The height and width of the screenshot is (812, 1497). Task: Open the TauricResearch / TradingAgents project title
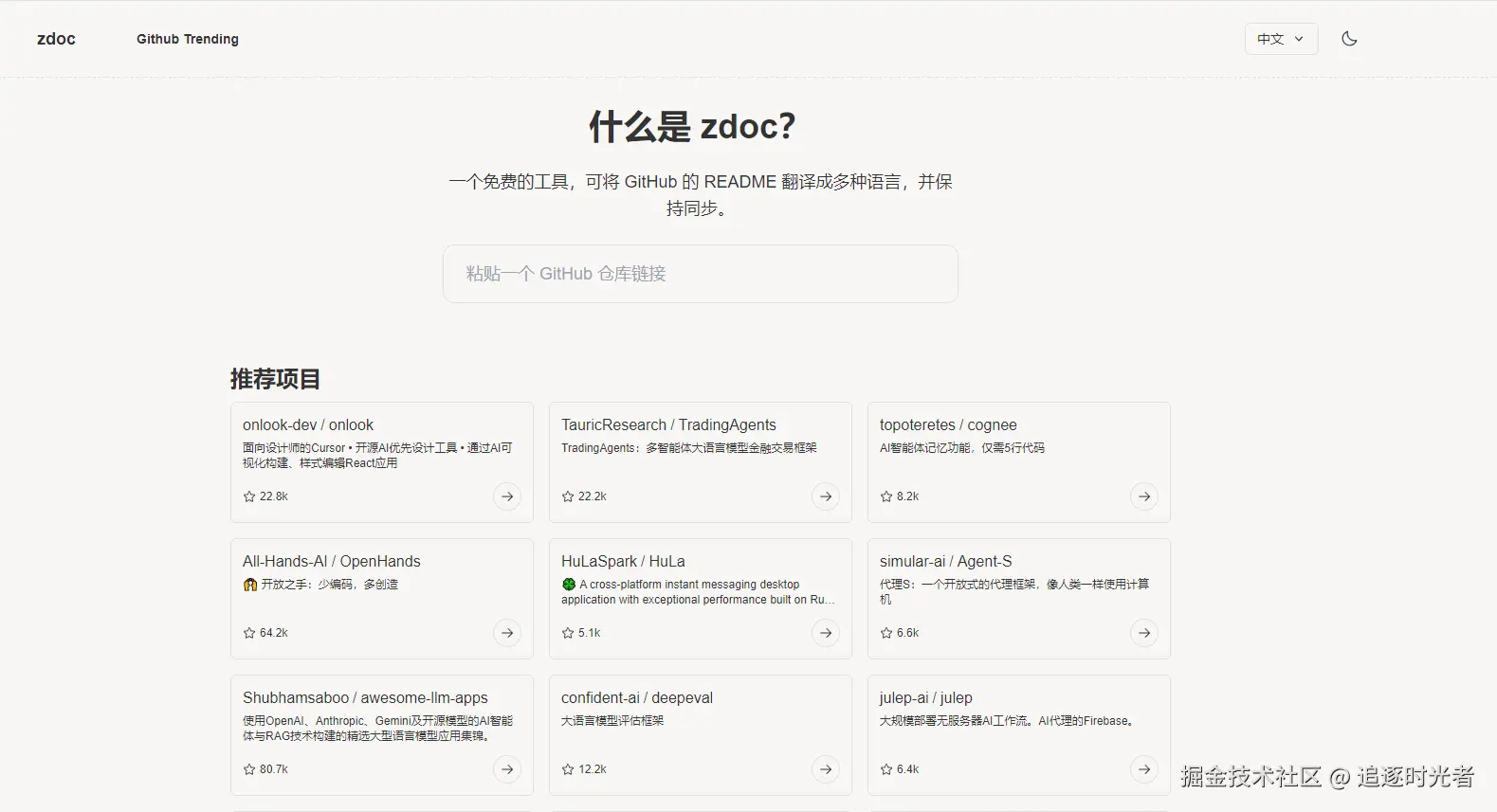(x=668, y=425)
